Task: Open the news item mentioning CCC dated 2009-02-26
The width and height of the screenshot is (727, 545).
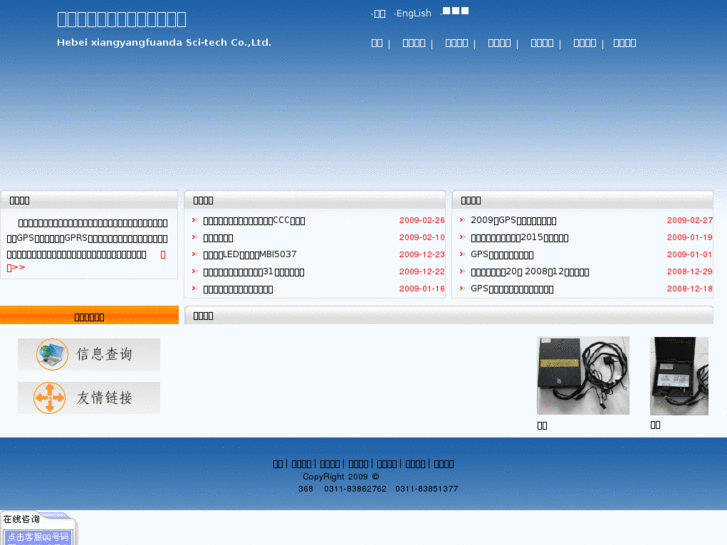Action: pyautogui.click(x=254, y=221)
